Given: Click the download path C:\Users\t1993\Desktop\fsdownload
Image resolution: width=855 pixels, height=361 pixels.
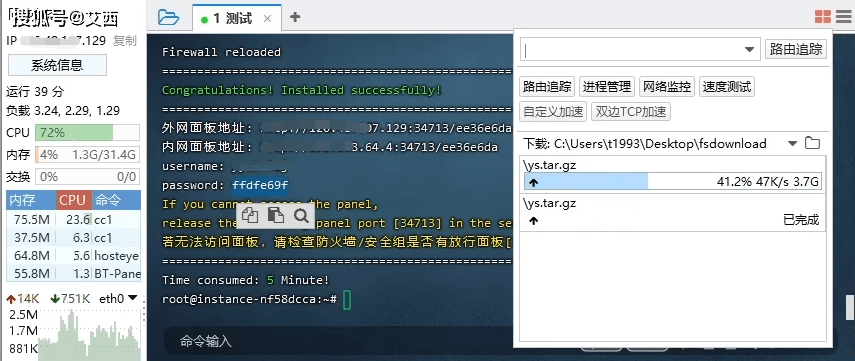Looking at the screenshot, I should pos(660,143).
